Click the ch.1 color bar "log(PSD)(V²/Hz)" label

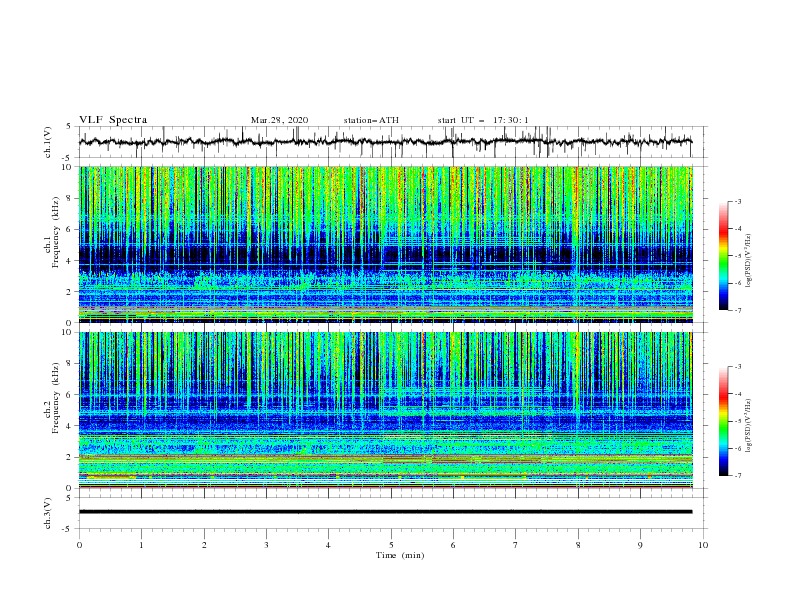[748, 261]
